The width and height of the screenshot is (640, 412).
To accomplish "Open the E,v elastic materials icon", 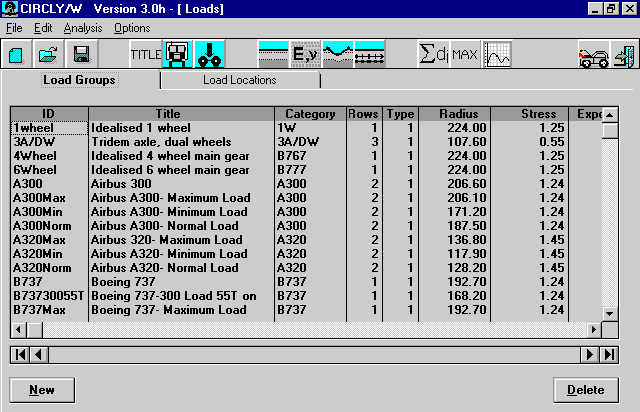I will (x=305, y=54).
